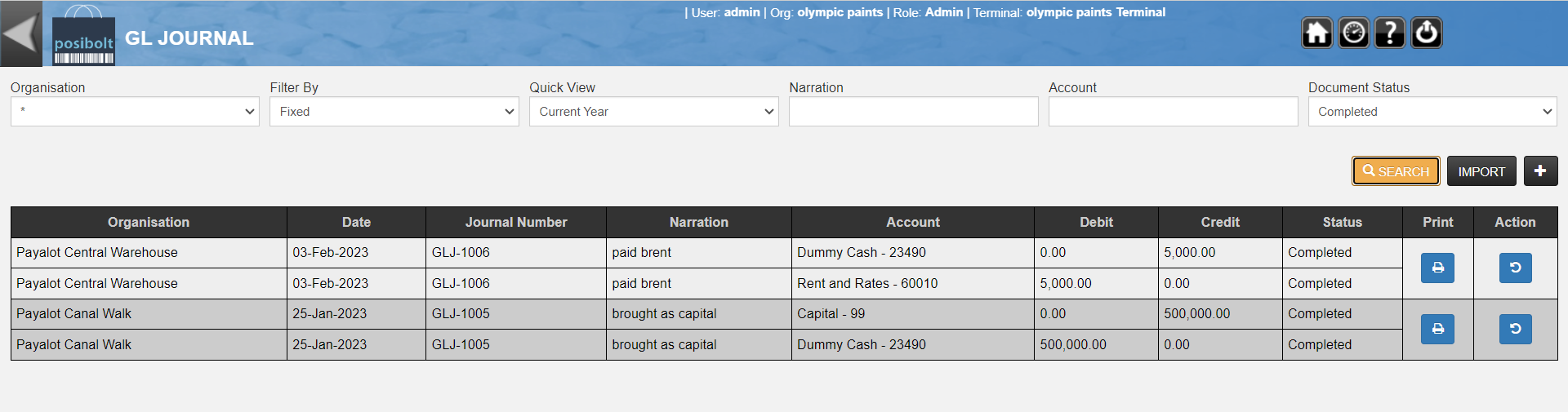The image size is (1568, 412).
Task: Reverse journal GLJ-1006 via action icon
Action: click(1515, 268)
